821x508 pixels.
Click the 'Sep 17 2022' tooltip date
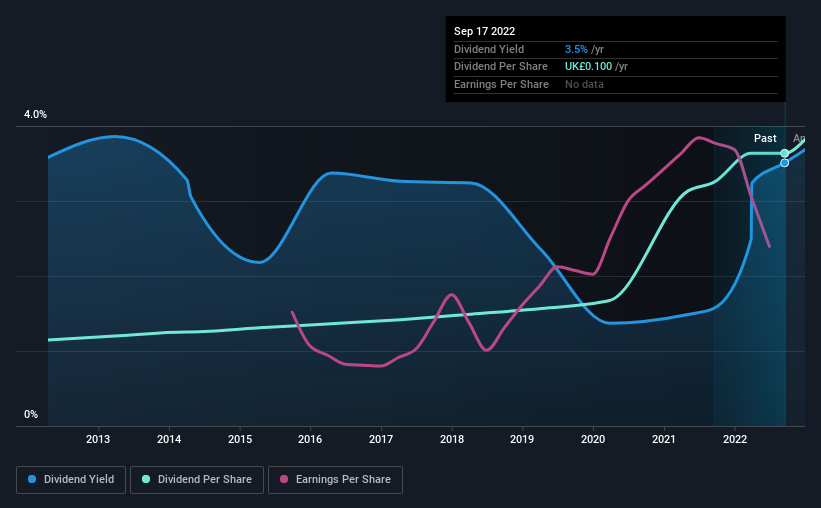[x=484, y=31]
